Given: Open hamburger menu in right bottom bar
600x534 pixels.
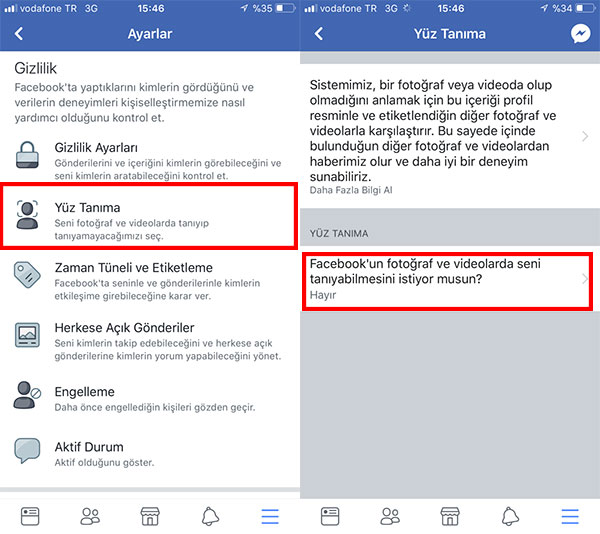Looking at the screenshot, I should [570, 516].
